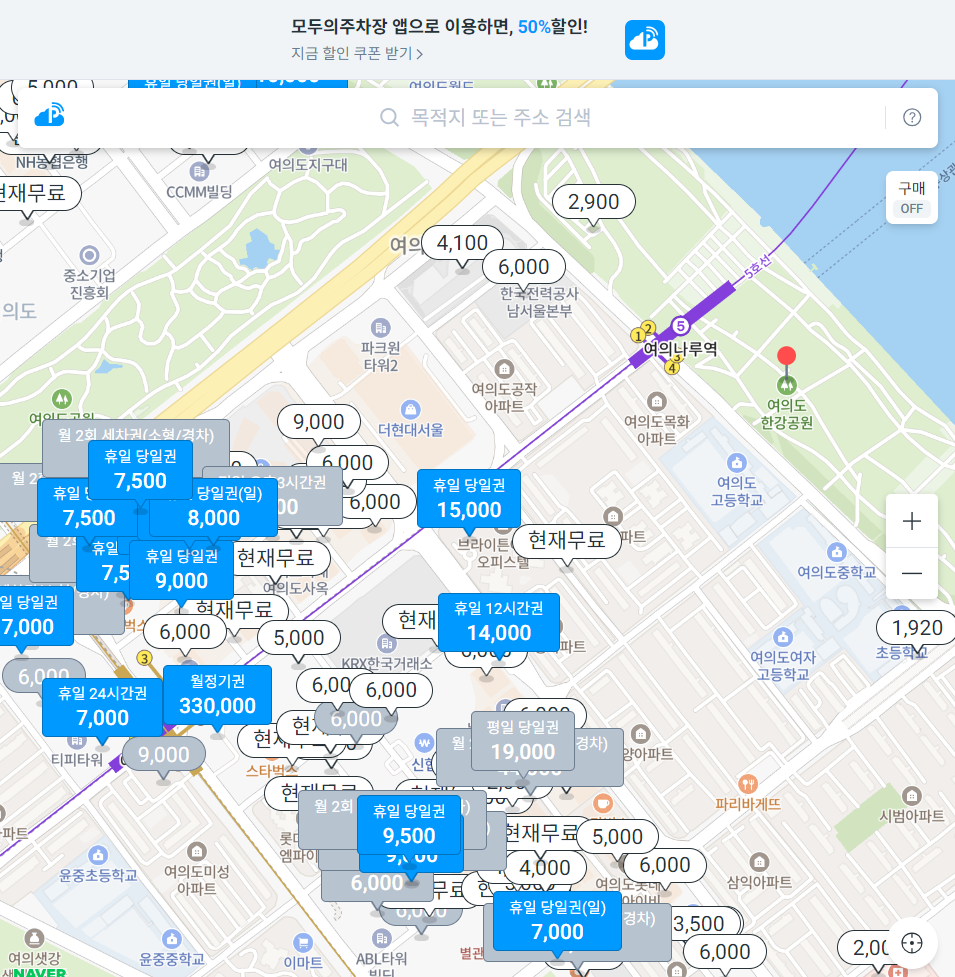Open the 당일권(일) 8,000 marker
Image resolution: width=955 pixels, height=977 pixels.
click(214, 507)
